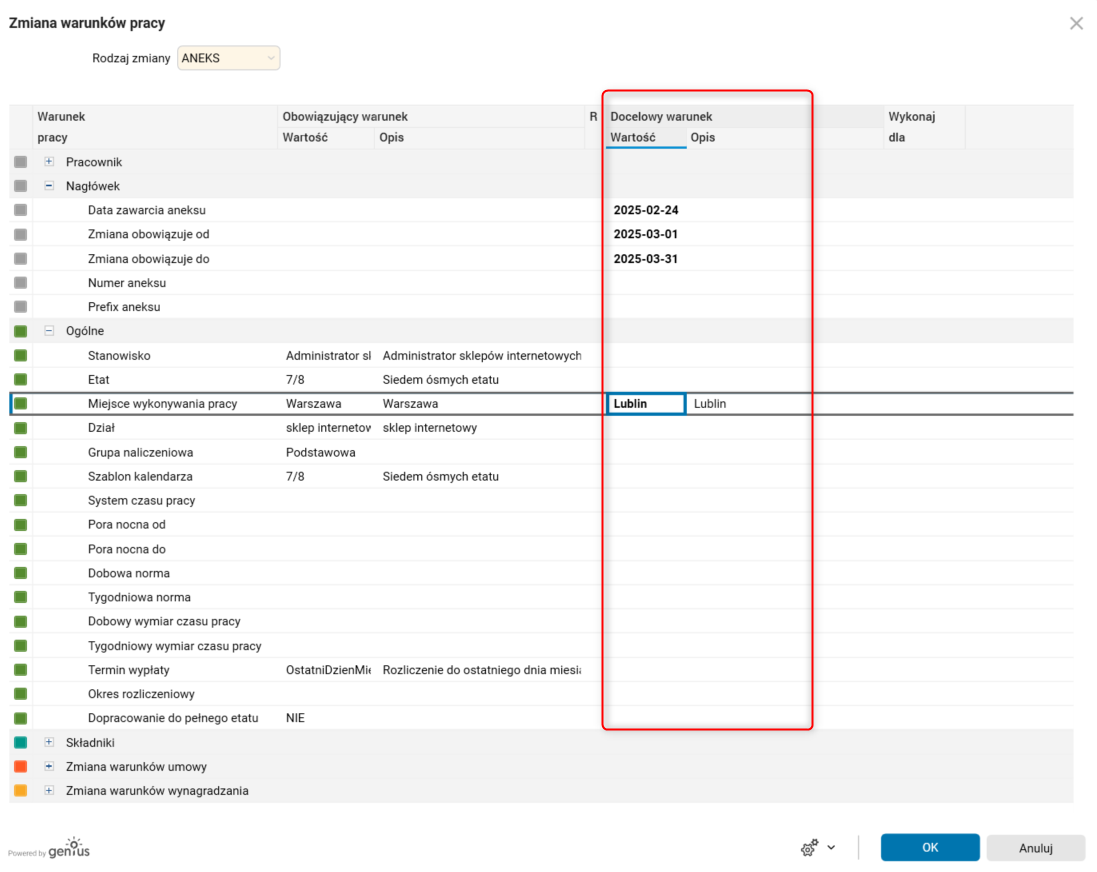The width and height of the screenshot is (1097, 872).
Task: Click the Lublin value input field
Action: coord(645,404)
